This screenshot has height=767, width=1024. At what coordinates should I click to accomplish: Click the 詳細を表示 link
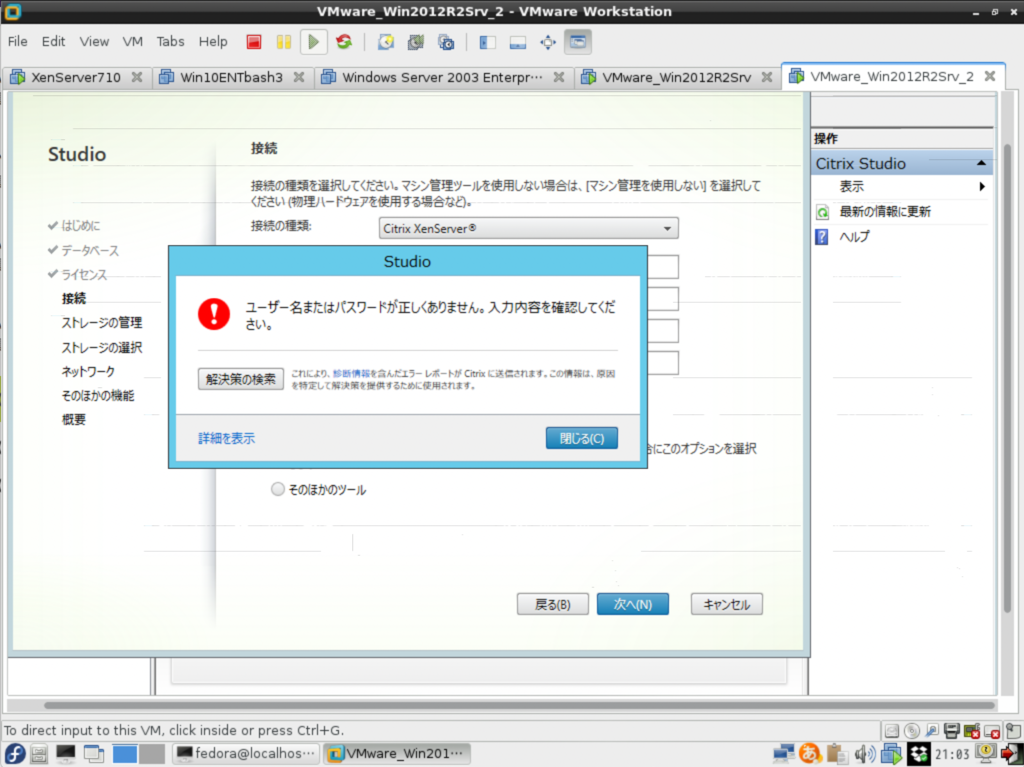click(x=226, y=438)
